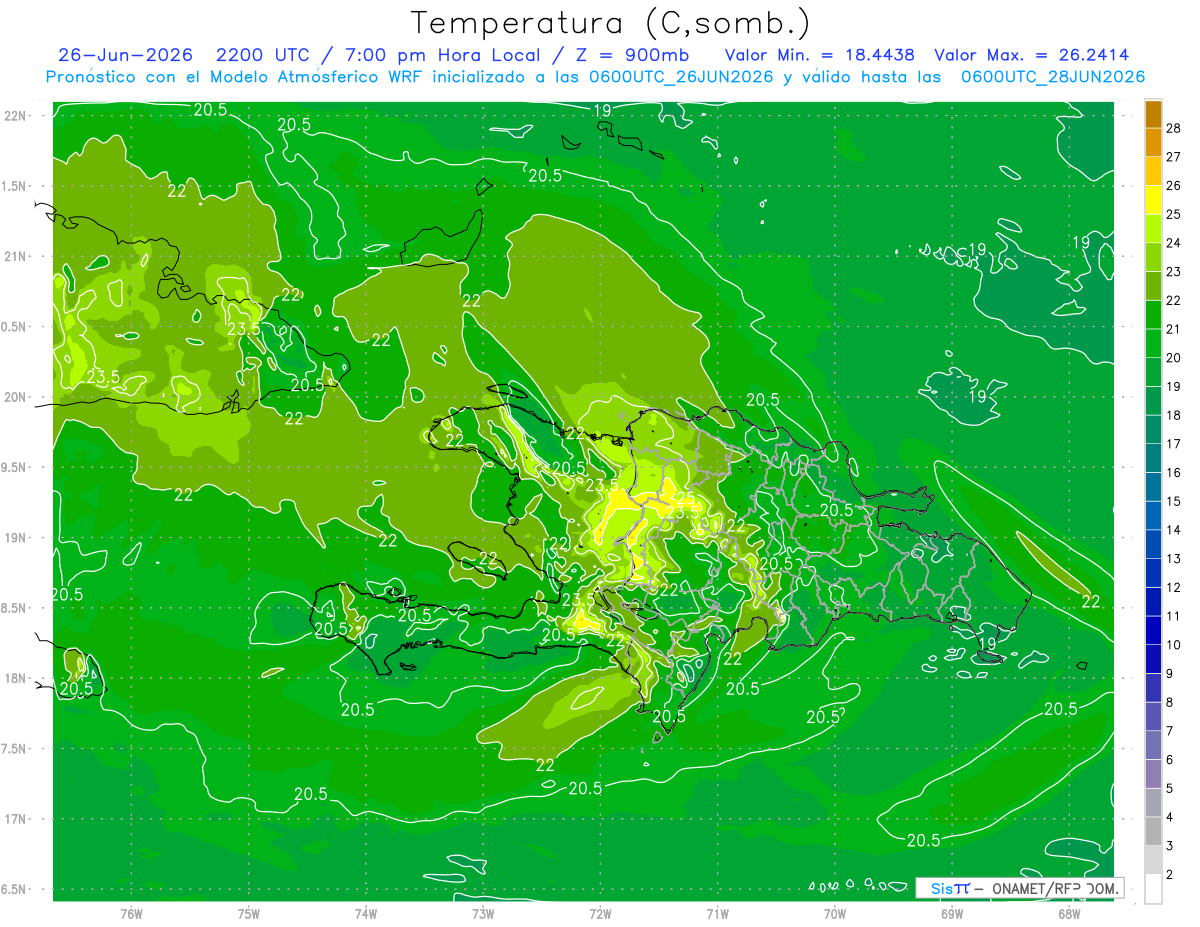1200x927 pixels.
Task: Click the "0600UTC_28JUN2026" valid-until time
Action: [1053, 77]
